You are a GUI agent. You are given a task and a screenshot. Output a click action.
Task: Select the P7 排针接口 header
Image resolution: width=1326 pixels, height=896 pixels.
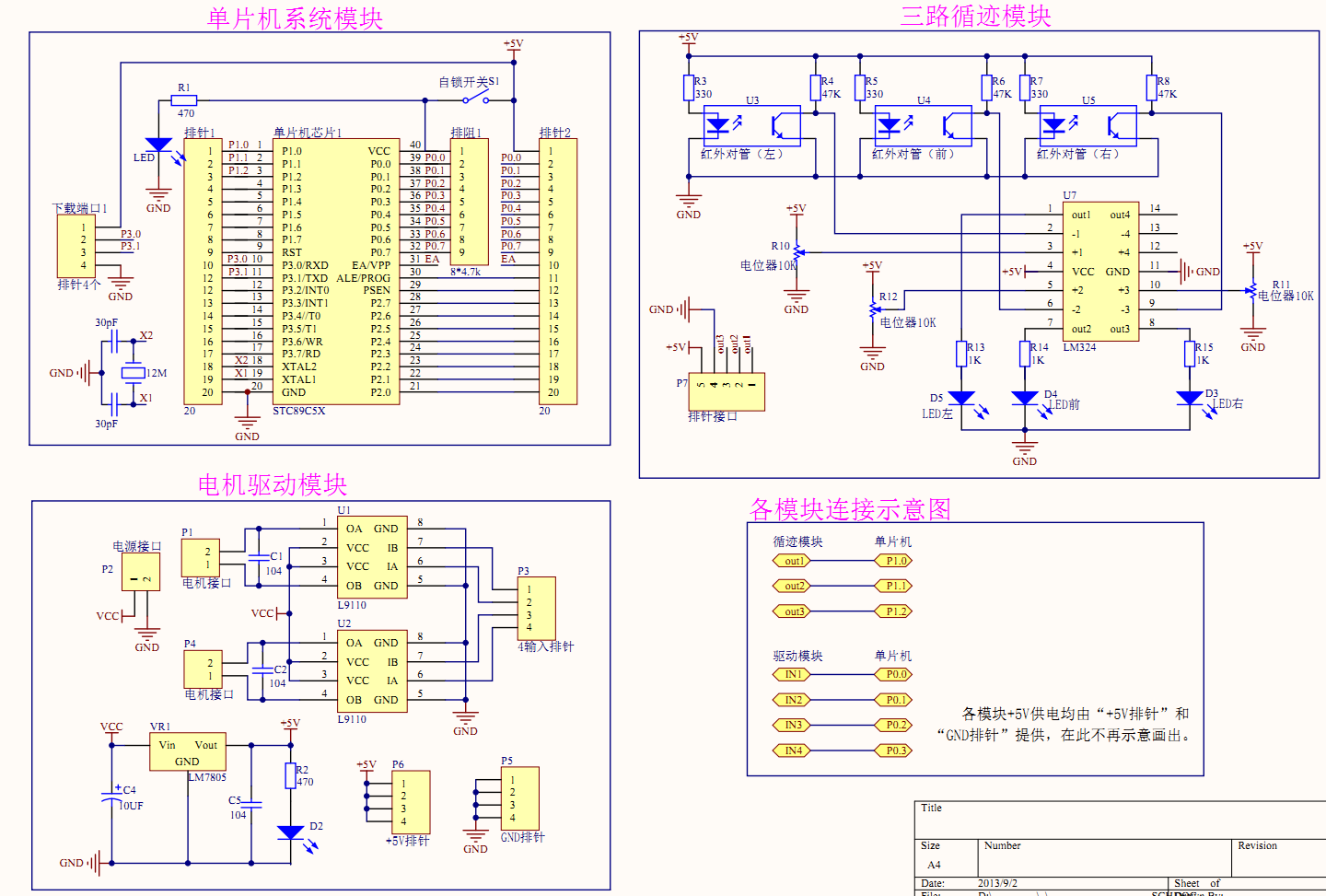coord(727,391)
